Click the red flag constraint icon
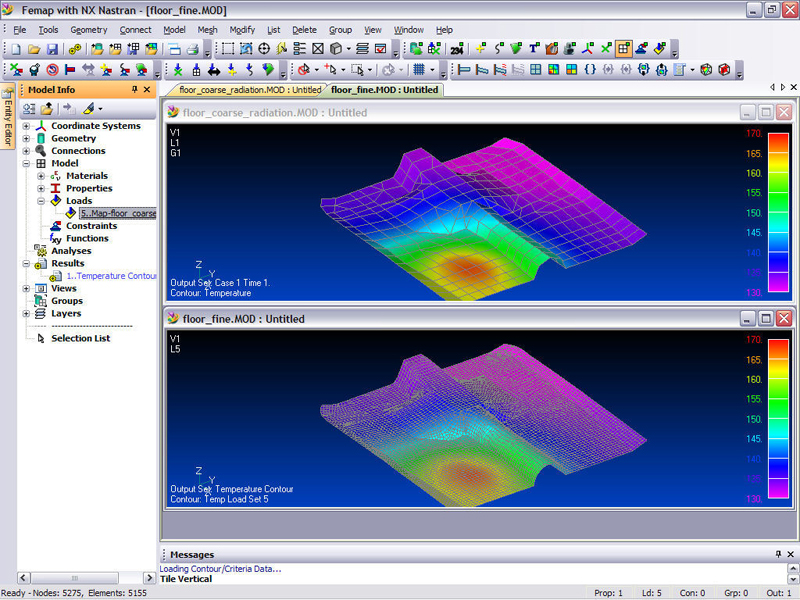Viewport: 800px width, 600px height. point(70,70)
